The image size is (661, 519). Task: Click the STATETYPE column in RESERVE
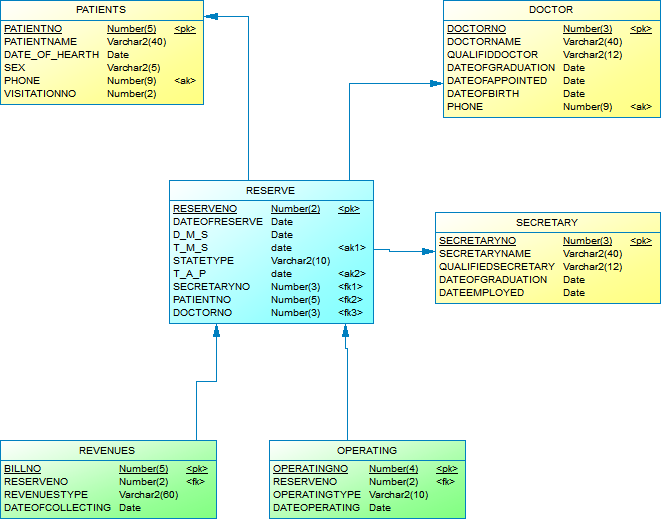coord(203,261)
